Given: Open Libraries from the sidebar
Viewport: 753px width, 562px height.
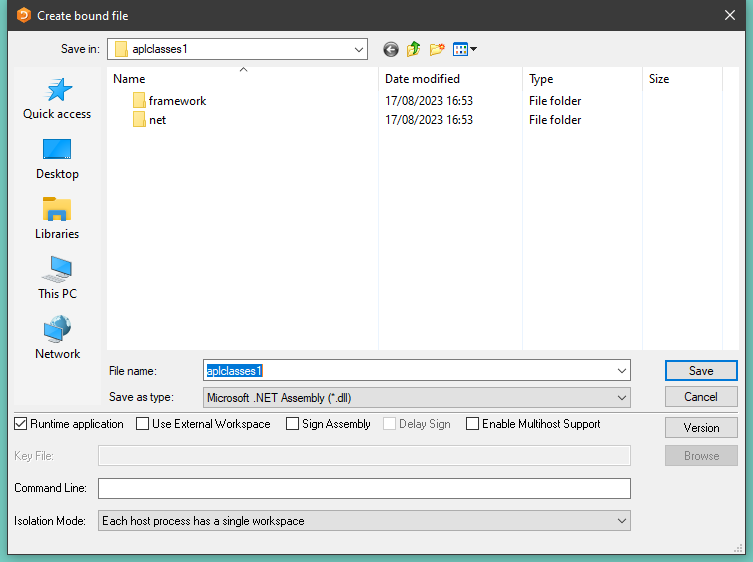Looking at the screenshot, I should pos(57,218).
